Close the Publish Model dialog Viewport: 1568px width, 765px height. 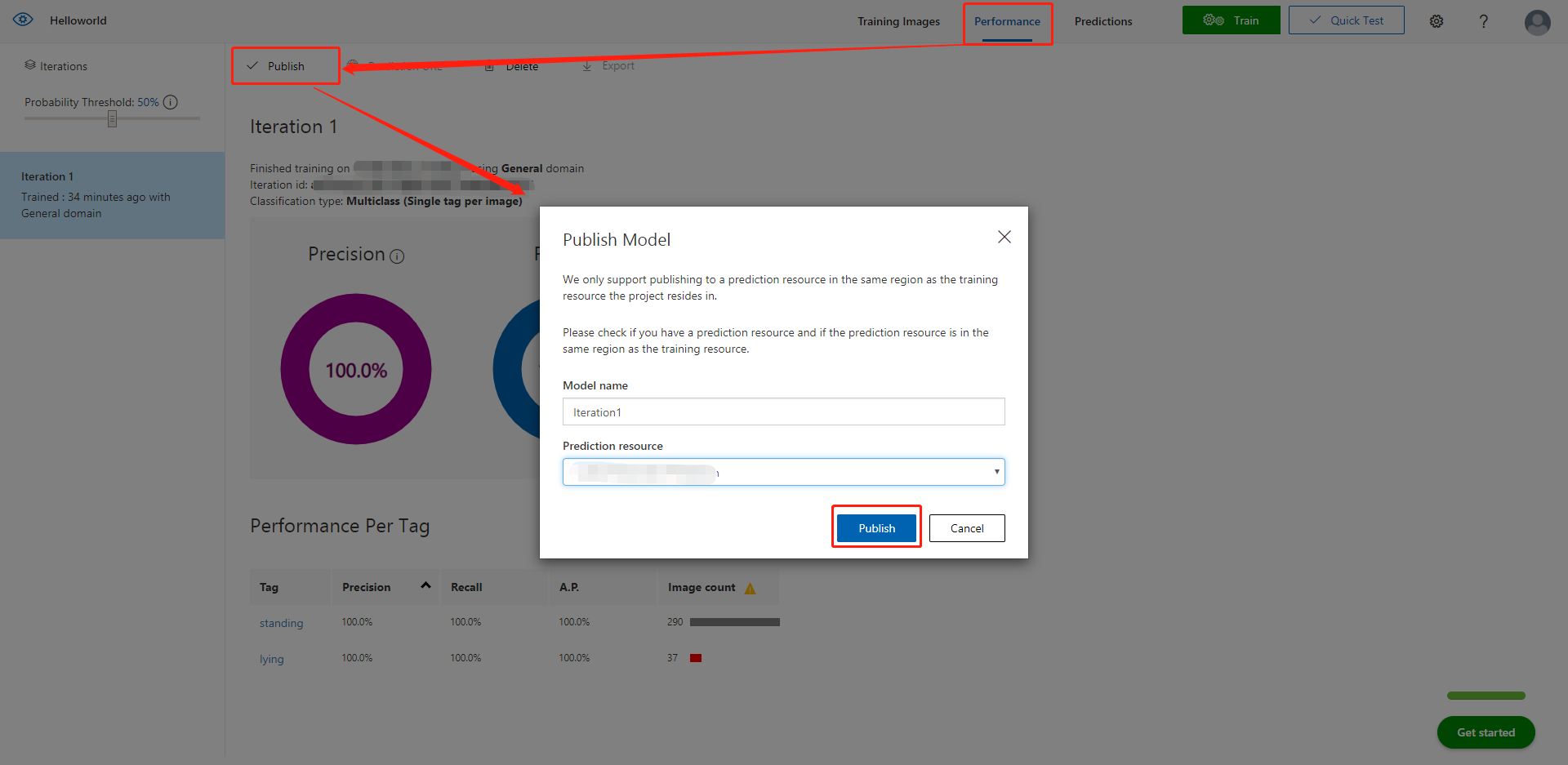point(1004,237)
